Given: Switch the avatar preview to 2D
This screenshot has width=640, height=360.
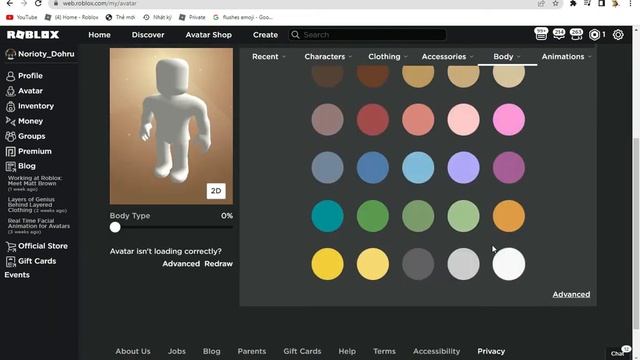Looking at the screenshot, I should tap(216, 191).
